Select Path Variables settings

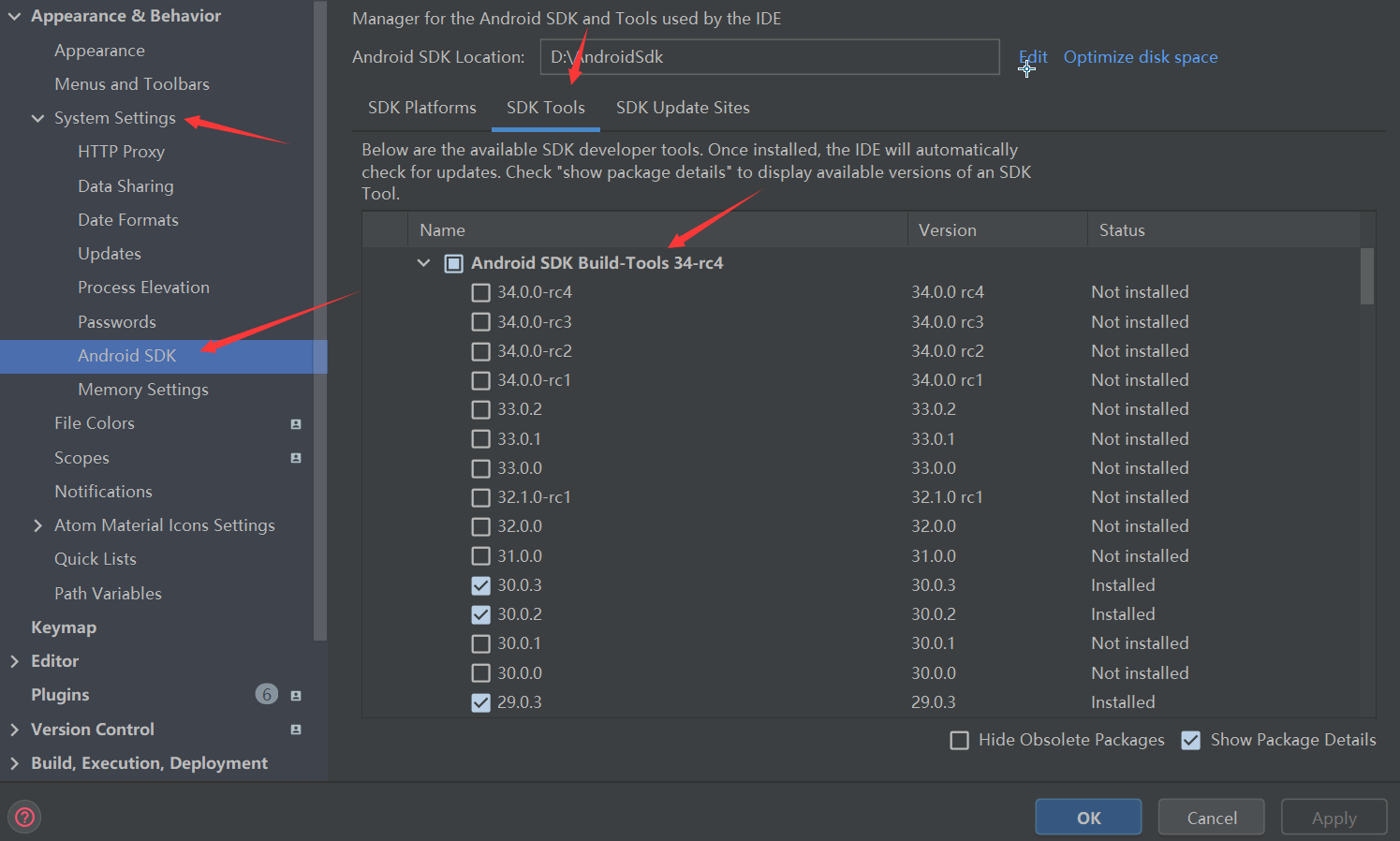click(x=108, y=594)
